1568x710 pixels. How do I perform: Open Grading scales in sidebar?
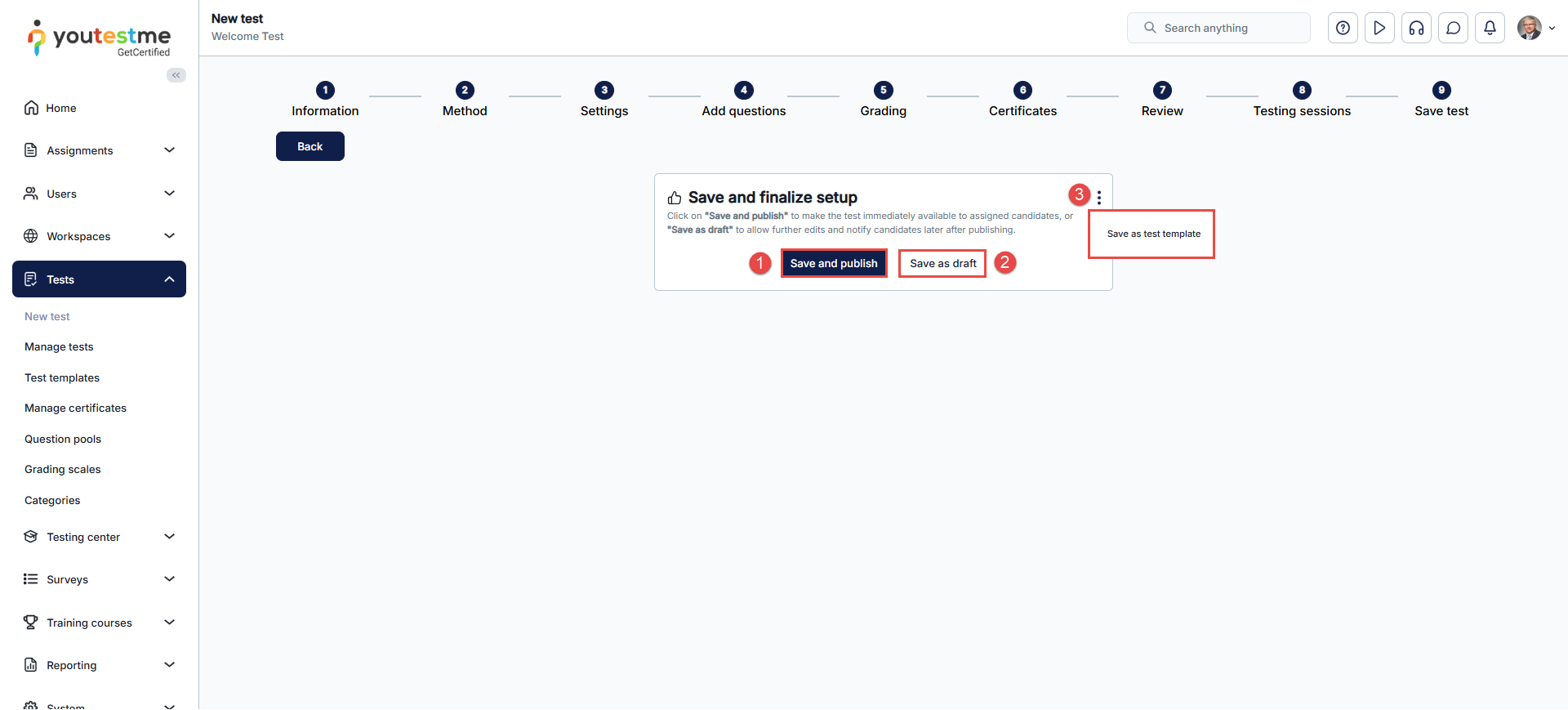(x=63, y=470)
